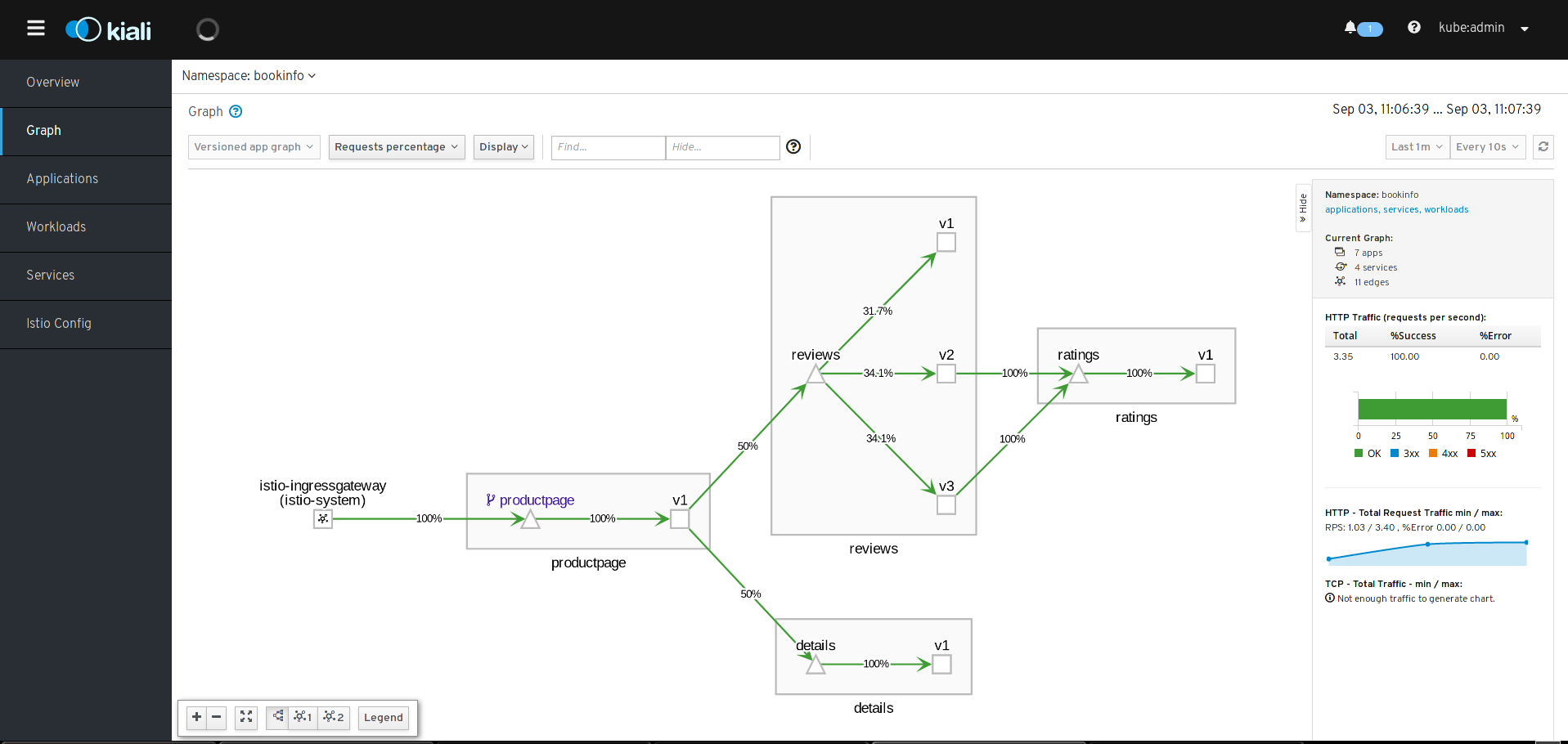The image size is (1568, 744).
Task: Open the help question mark menu
Action: coord(1413,28)
